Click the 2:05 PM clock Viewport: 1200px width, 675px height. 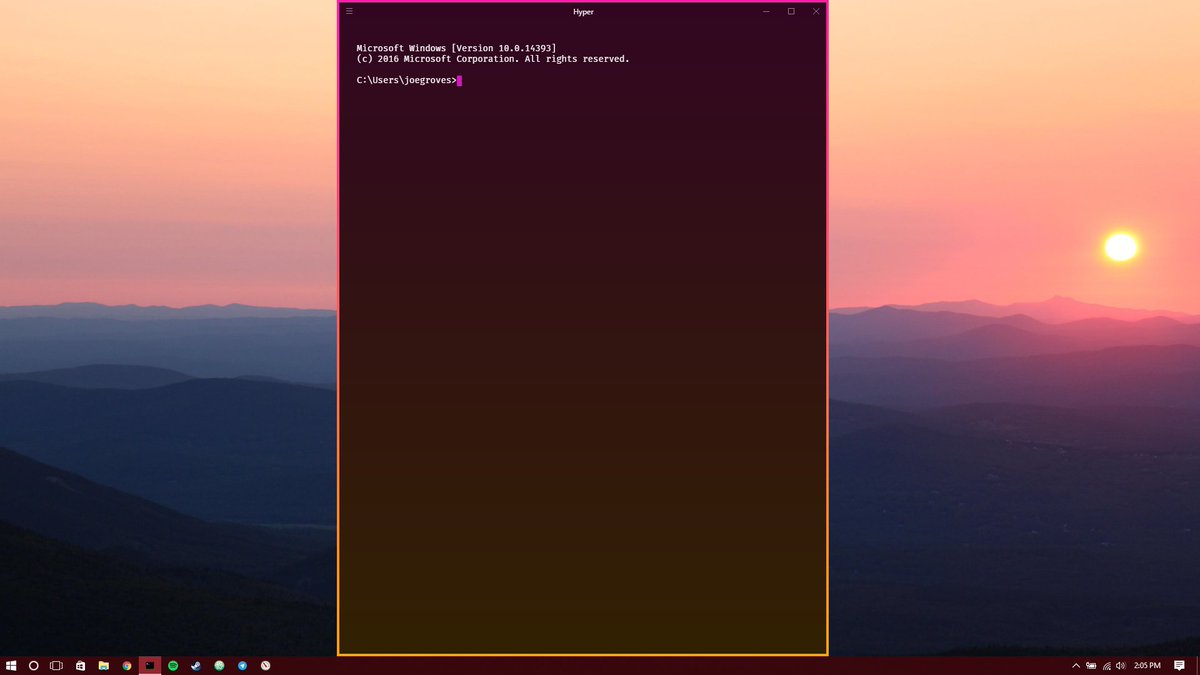[1147, 665]
